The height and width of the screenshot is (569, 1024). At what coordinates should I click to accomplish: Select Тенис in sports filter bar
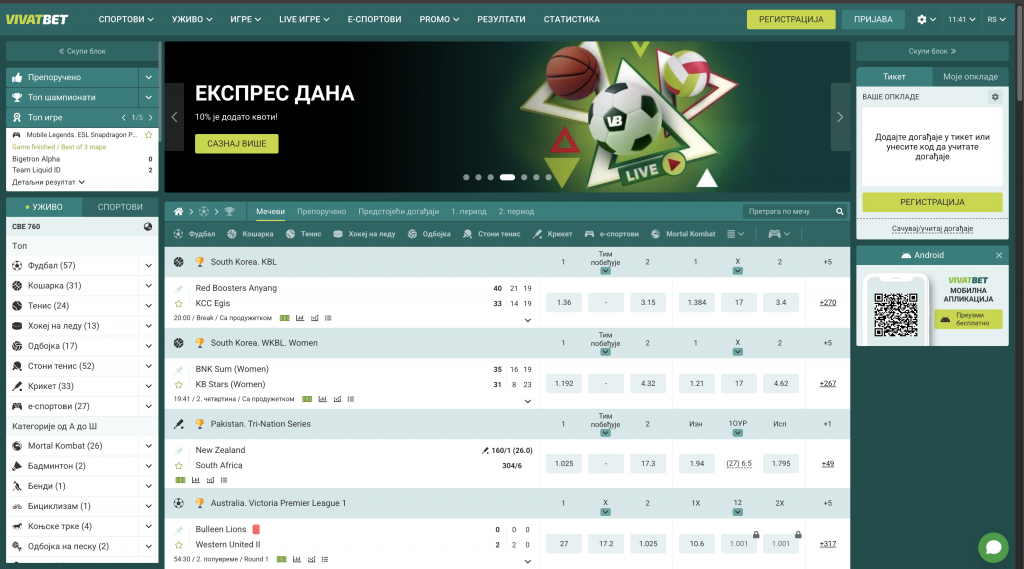pos(304,234)
